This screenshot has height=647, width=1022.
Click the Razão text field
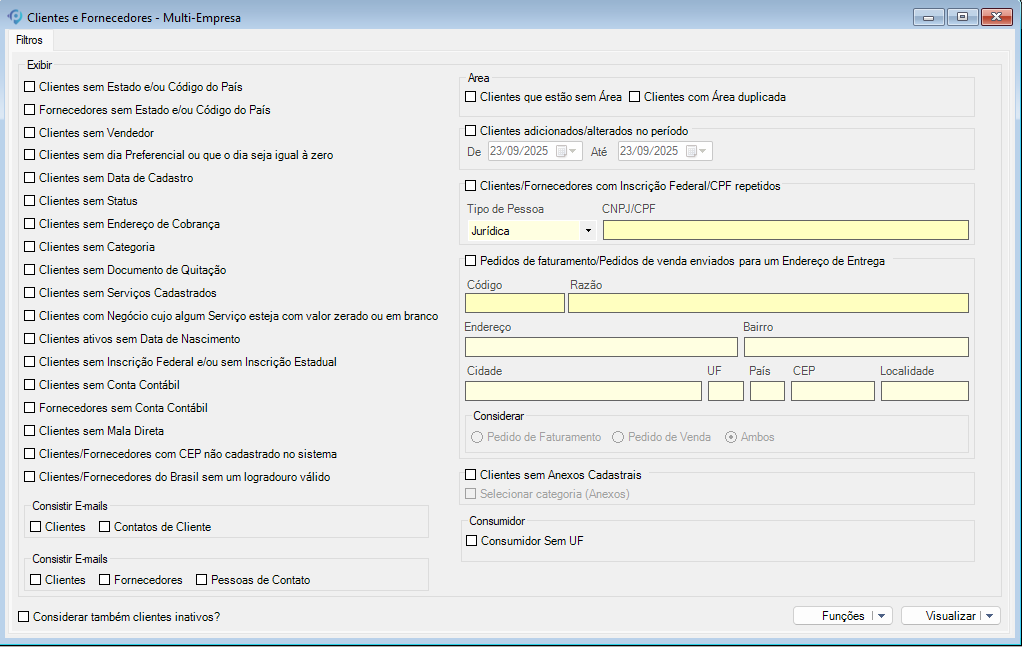click(x=768, y=303)
